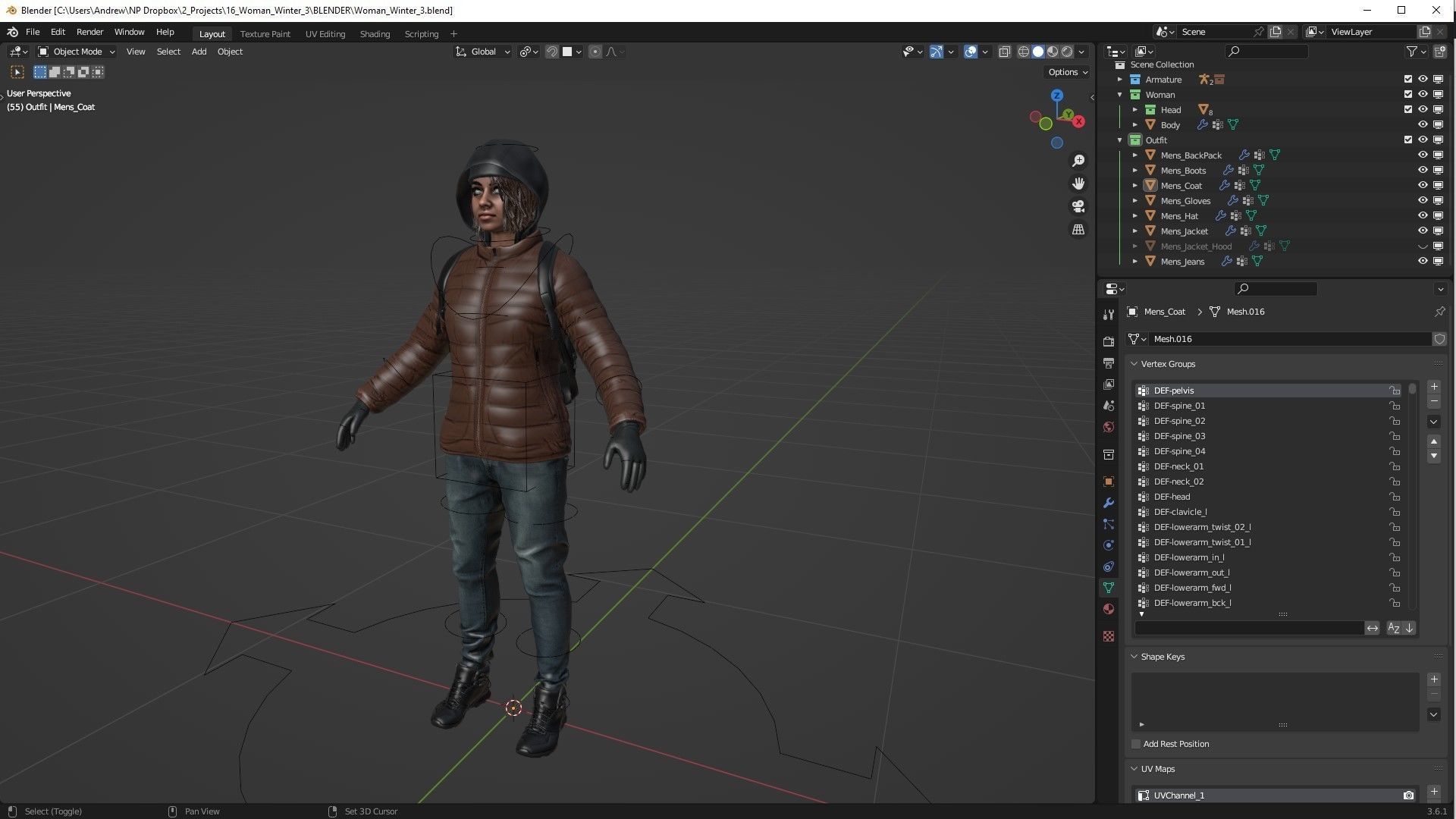1456x819 pixels.
Task: Click the zoom magnifier icon in viewport
Action: 1078,161
